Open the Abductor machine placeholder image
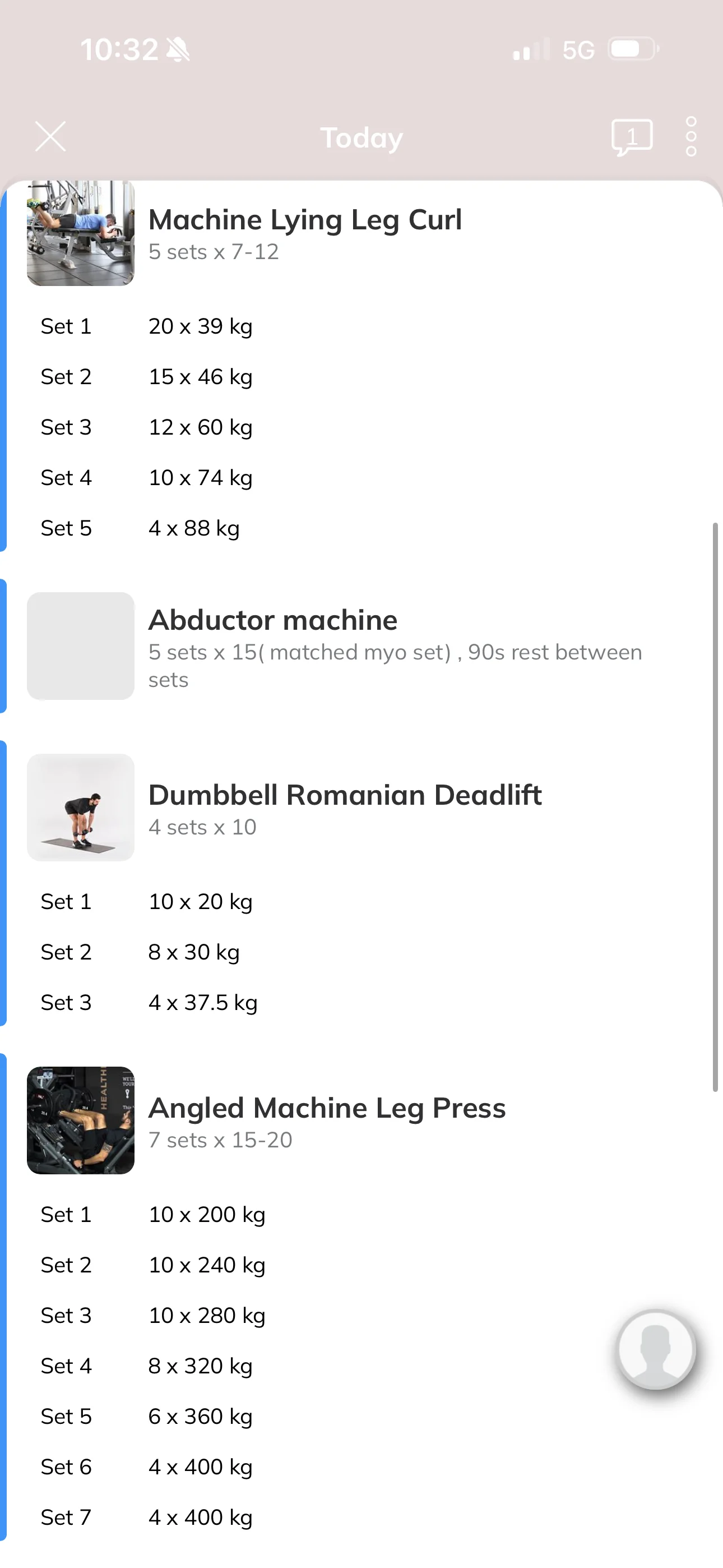Viewport: 723px width, 1568px height. click(80, 646)
